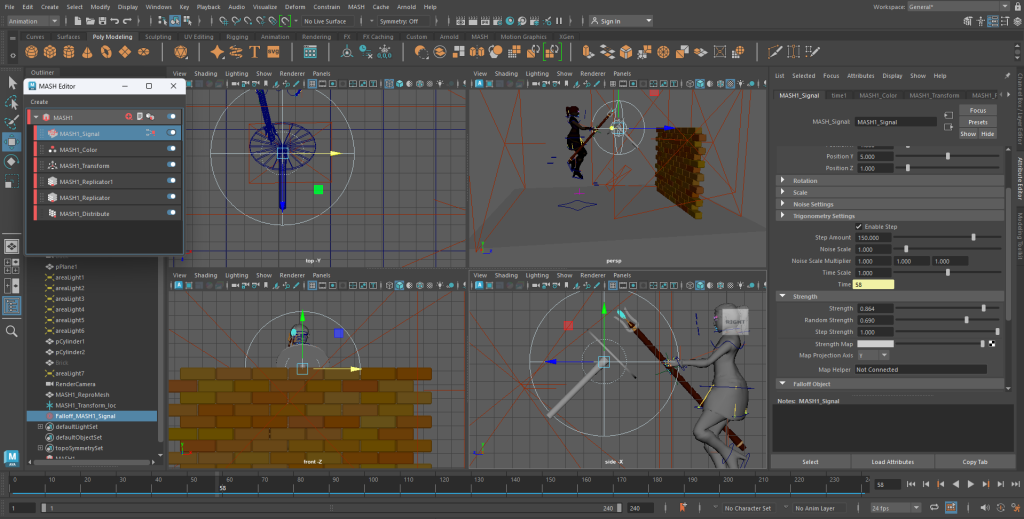The image size is (1024, 519).
Task: Collapse the Strength section
Action: pyautogui.click(x=805, y=296)
